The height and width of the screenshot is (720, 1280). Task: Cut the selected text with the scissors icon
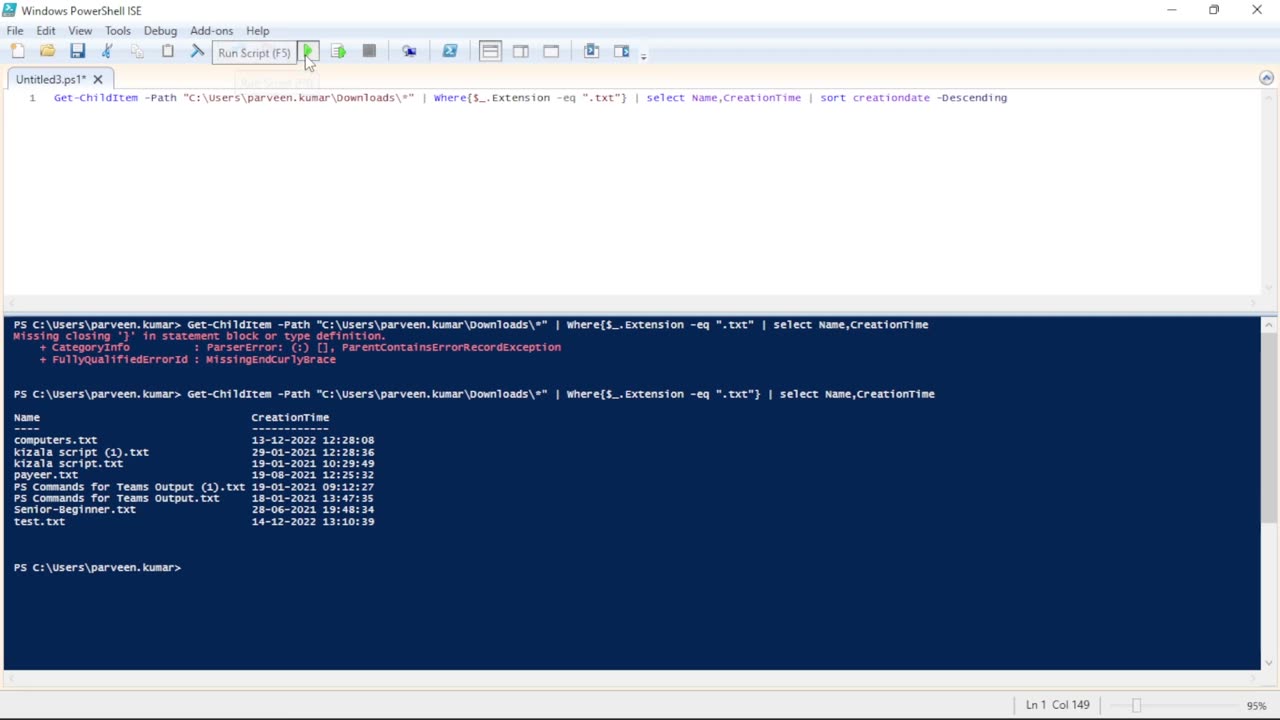click(x=107, y=51)
